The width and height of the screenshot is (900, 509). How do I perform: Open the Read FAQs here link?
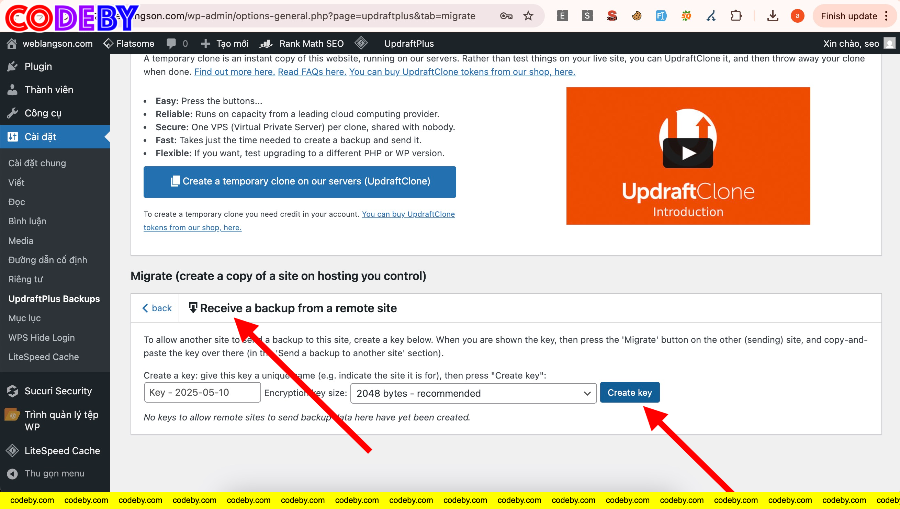coord(312,72)
